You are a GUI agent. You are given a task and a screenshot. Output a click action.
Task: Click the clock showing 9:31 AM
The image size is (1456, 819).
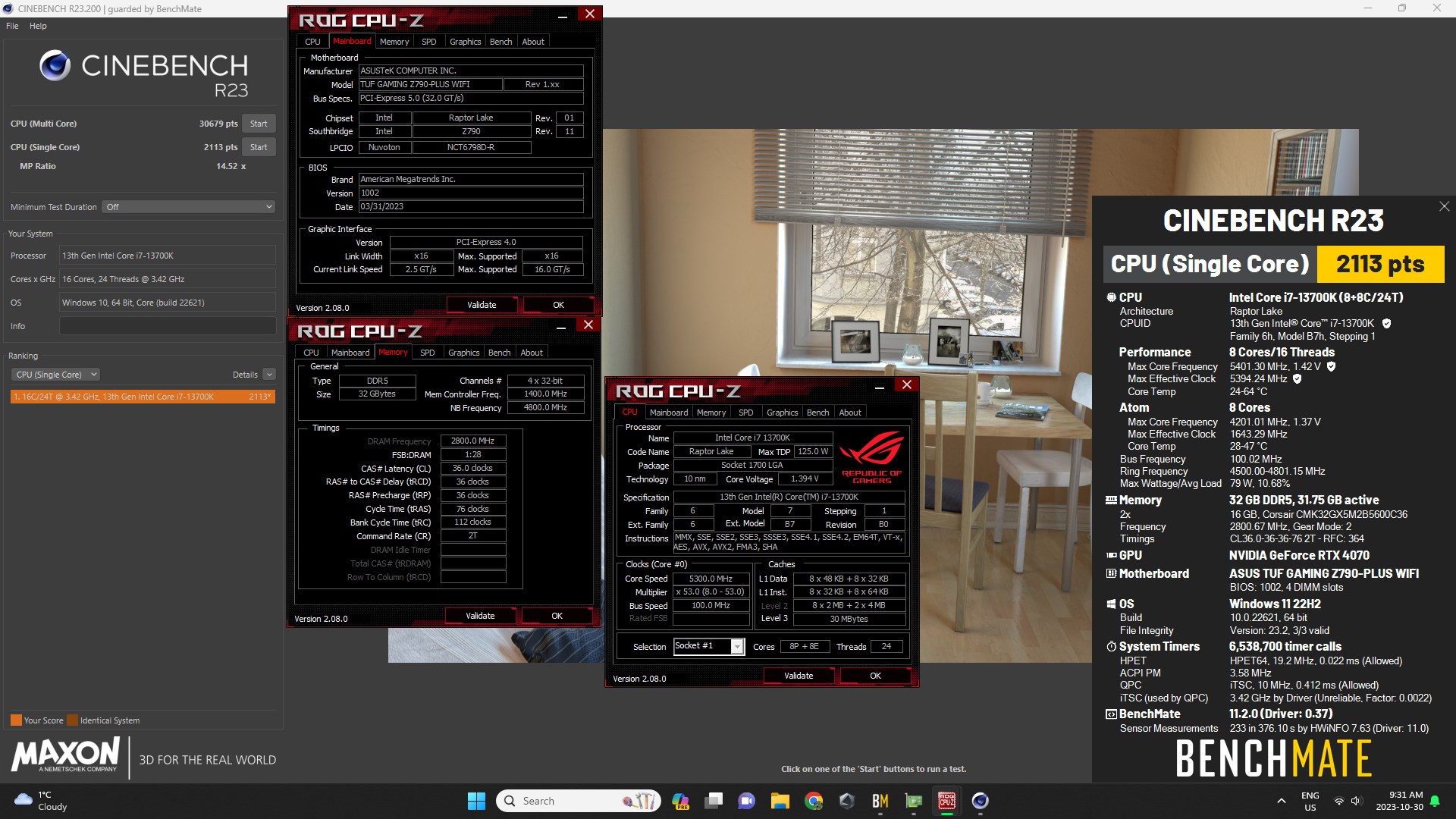(x=1400, y=801)
